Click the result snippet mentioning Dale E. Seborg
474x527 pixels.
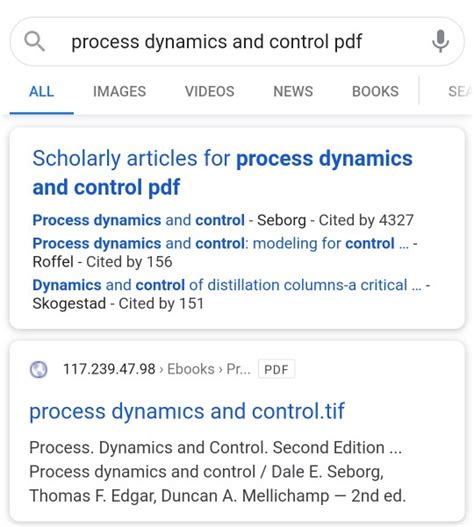218,472
